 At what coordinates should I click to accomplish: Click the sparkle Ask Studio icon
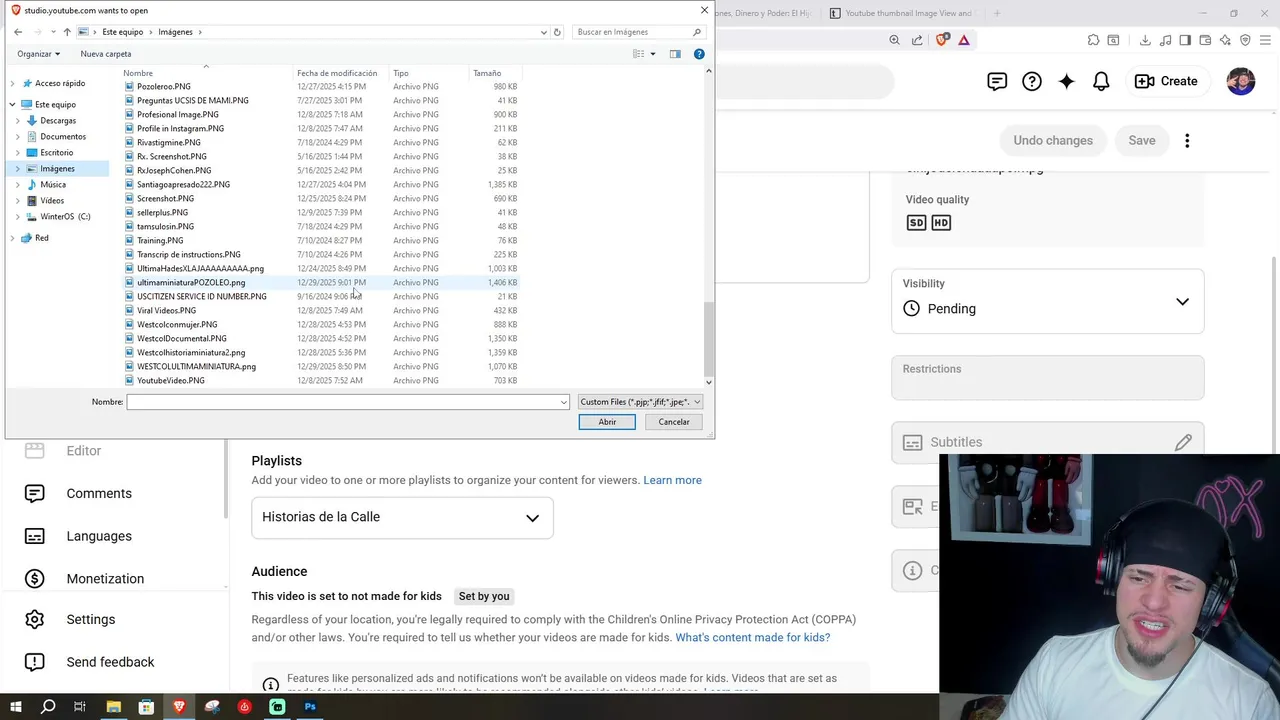tap(1067, 82)
